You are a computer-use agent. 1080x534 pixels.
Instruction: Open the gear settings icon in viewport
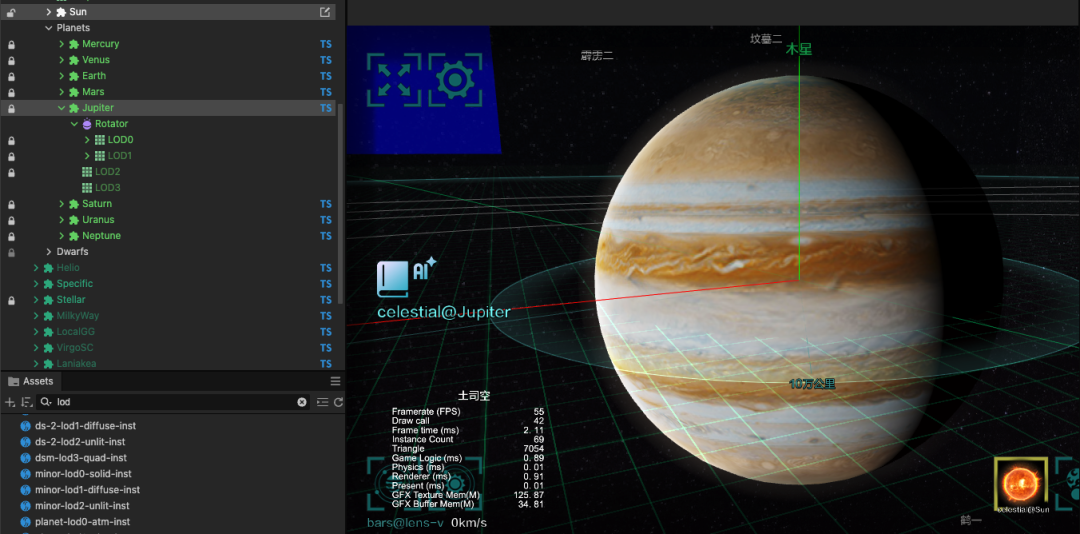tap(455, 79)
